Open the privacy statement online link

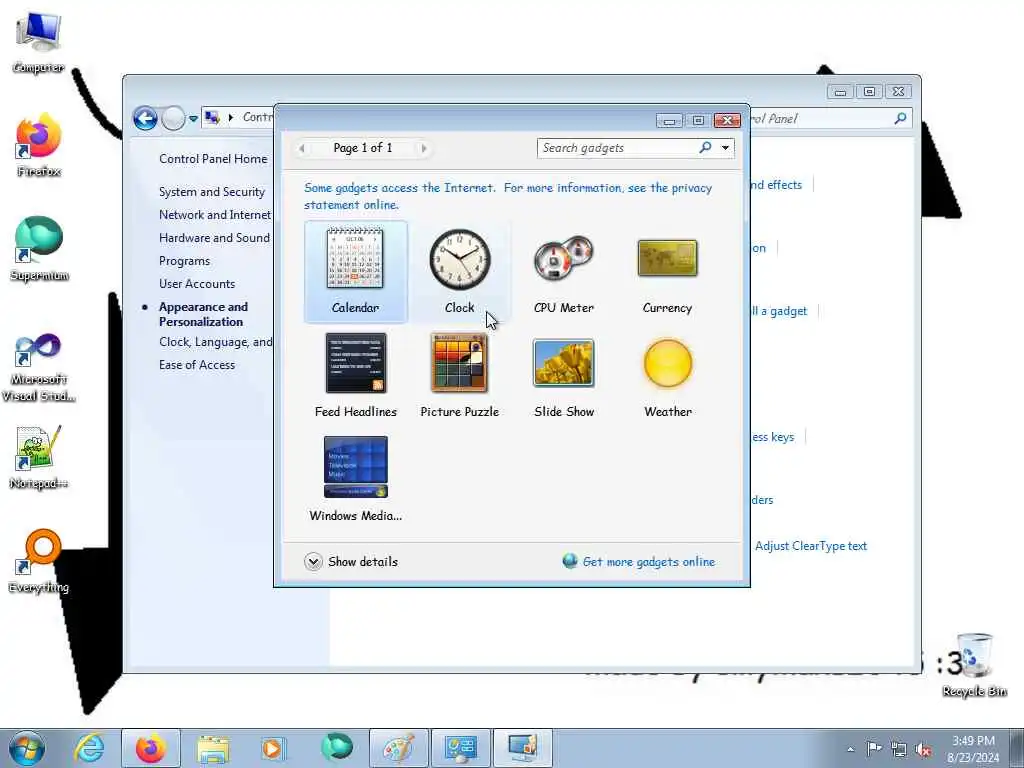click(x=508, y=196)
